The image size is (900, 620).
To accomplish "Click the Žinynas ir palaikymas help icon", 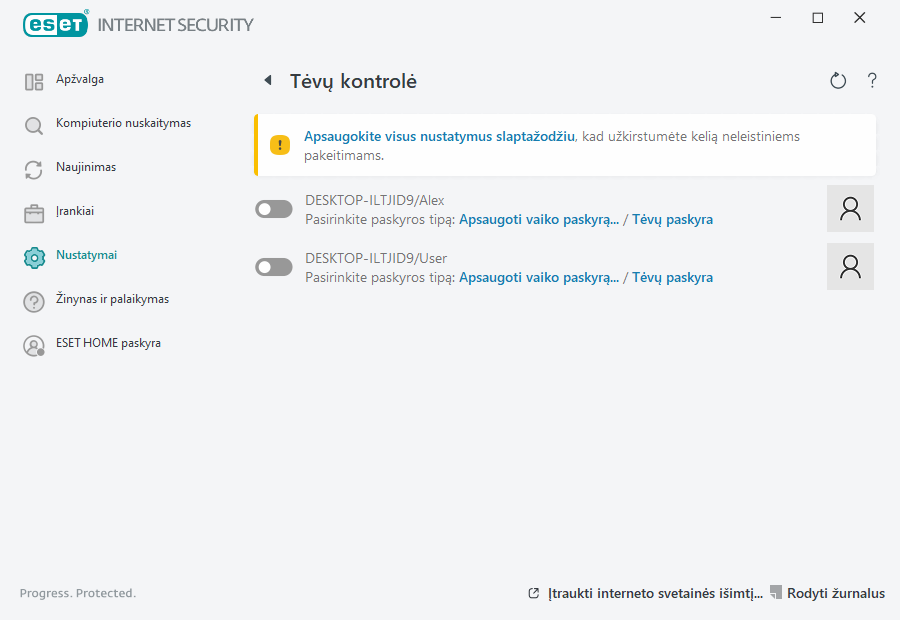I will [x=34, y=302].
